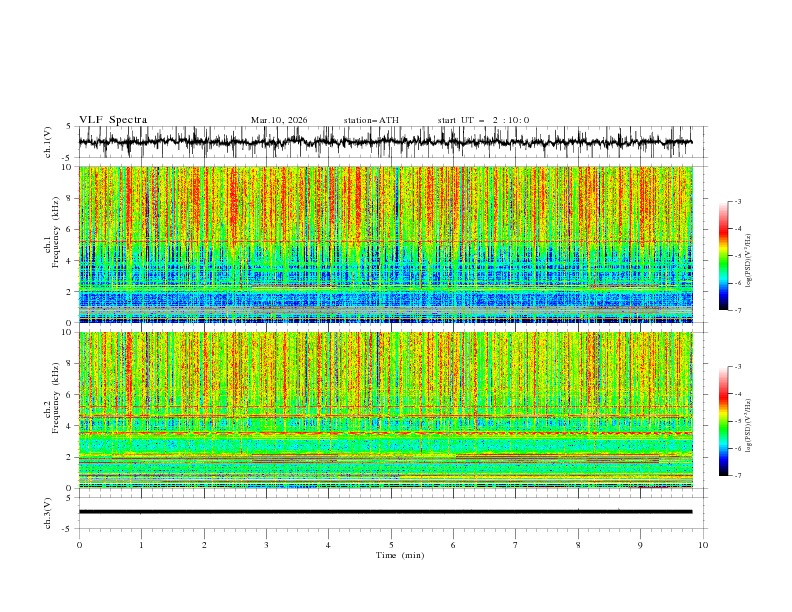Viewport: 792px width, 612px height.
Task: Click inside the ch.2 spectrogram panel
Action: point(385,410)
